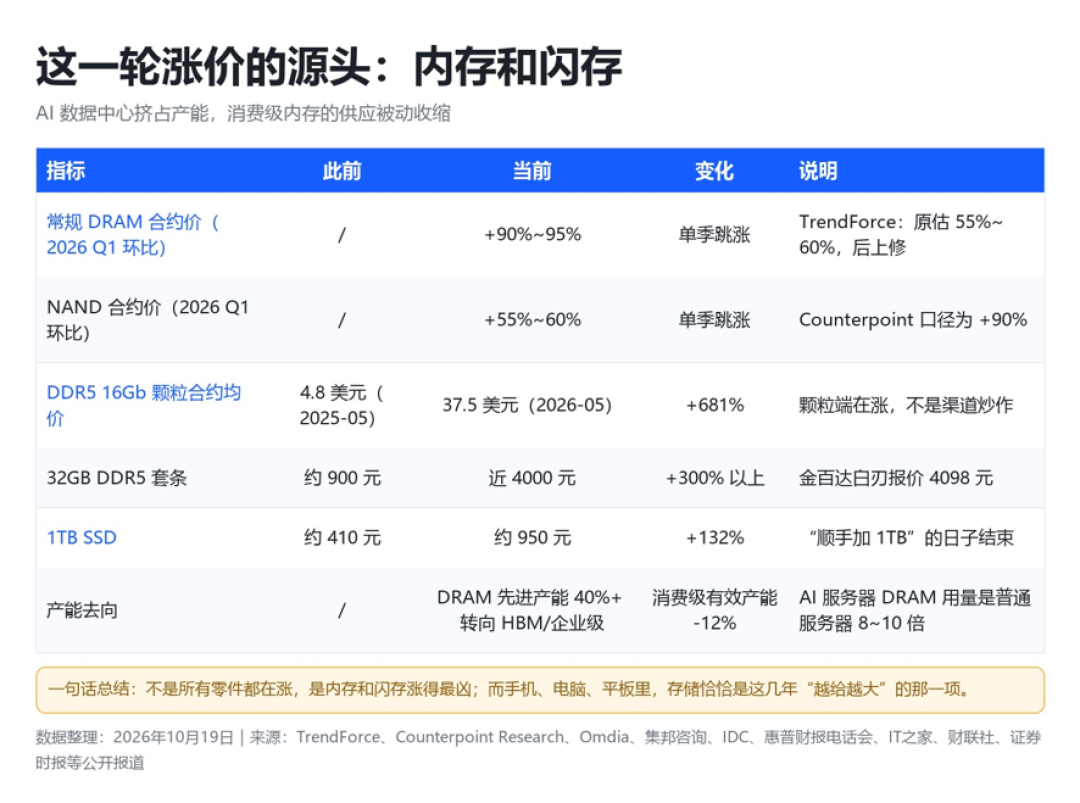Click the 一句话总结 yellow summary box

[x=540, y=689]
